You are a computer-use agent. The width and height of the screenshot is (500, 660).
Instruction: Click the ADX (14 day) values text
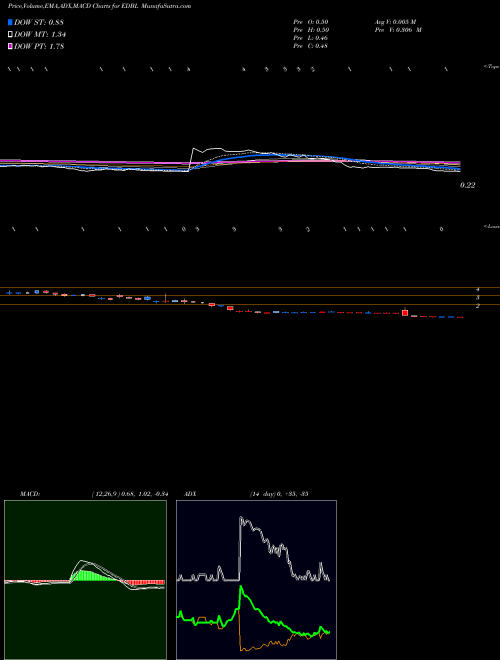pos(279,494)
